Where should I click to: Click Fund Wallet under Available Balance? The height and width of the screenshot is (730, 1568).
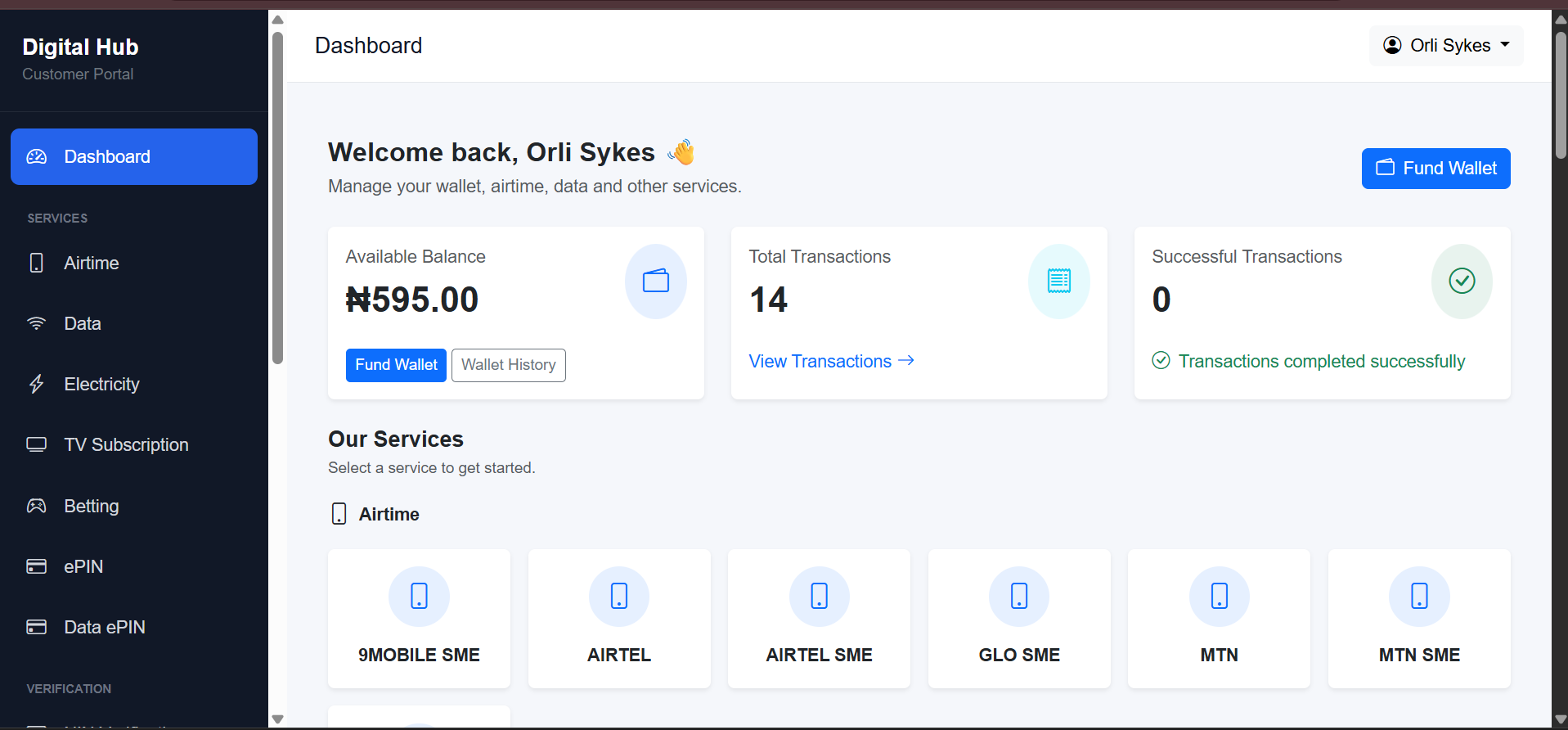[x=396, y=365]
